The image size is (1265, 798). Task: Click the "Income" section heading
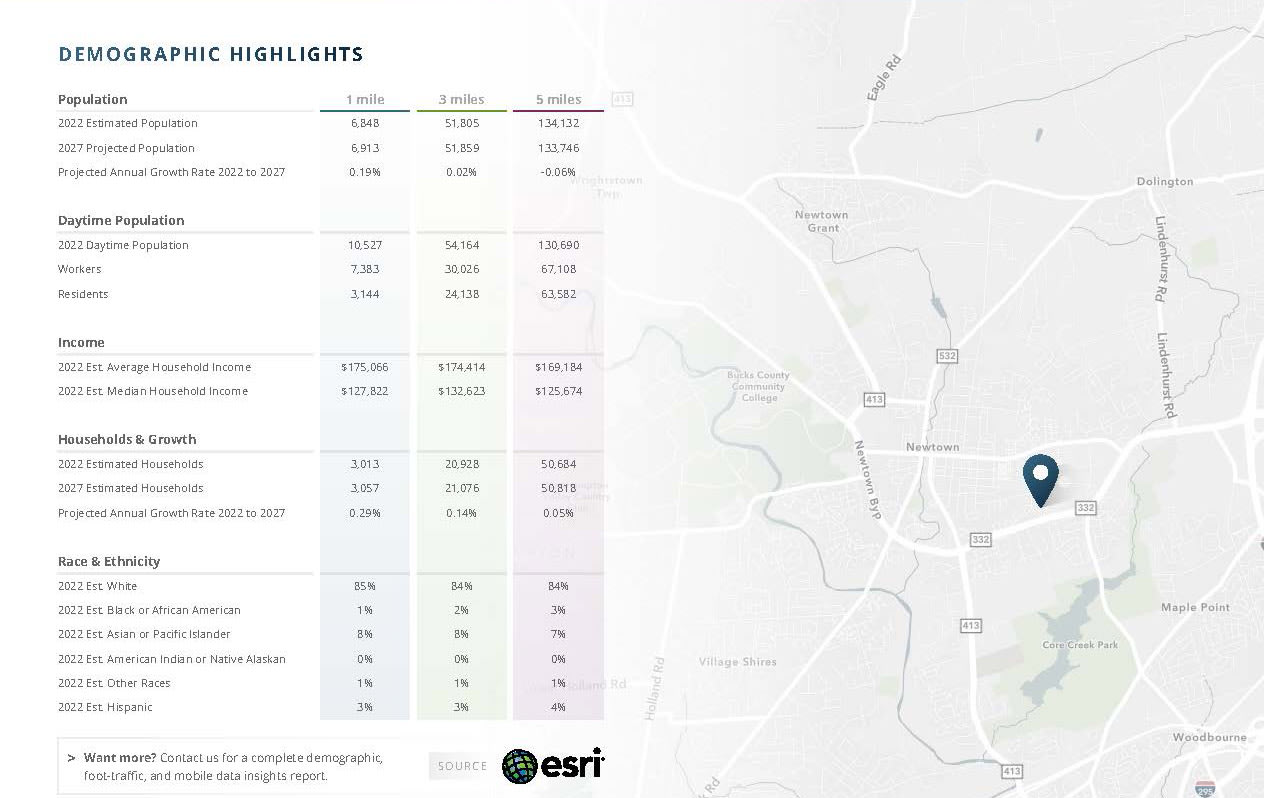coord(81,342)
